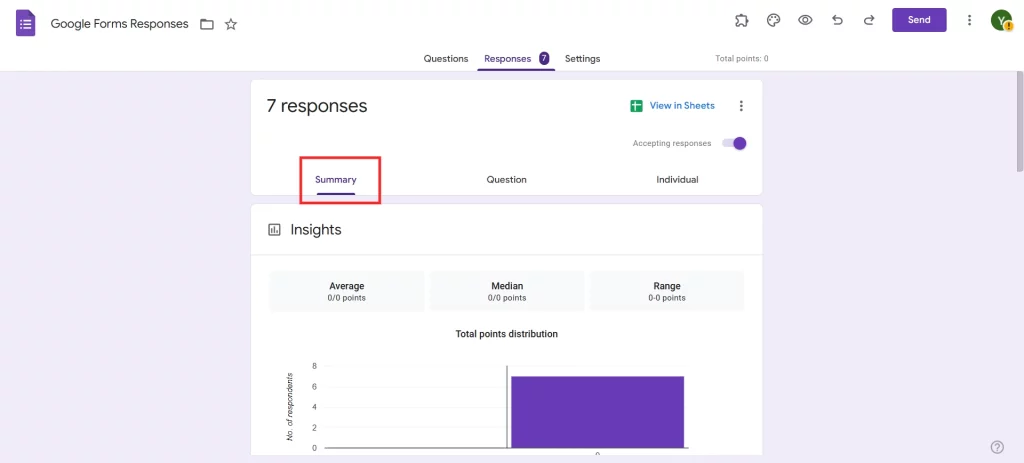Viewport: 1024px width, 463px height.
Task: Click the purple bar in the distribution chart
Action: click(598, 412)
